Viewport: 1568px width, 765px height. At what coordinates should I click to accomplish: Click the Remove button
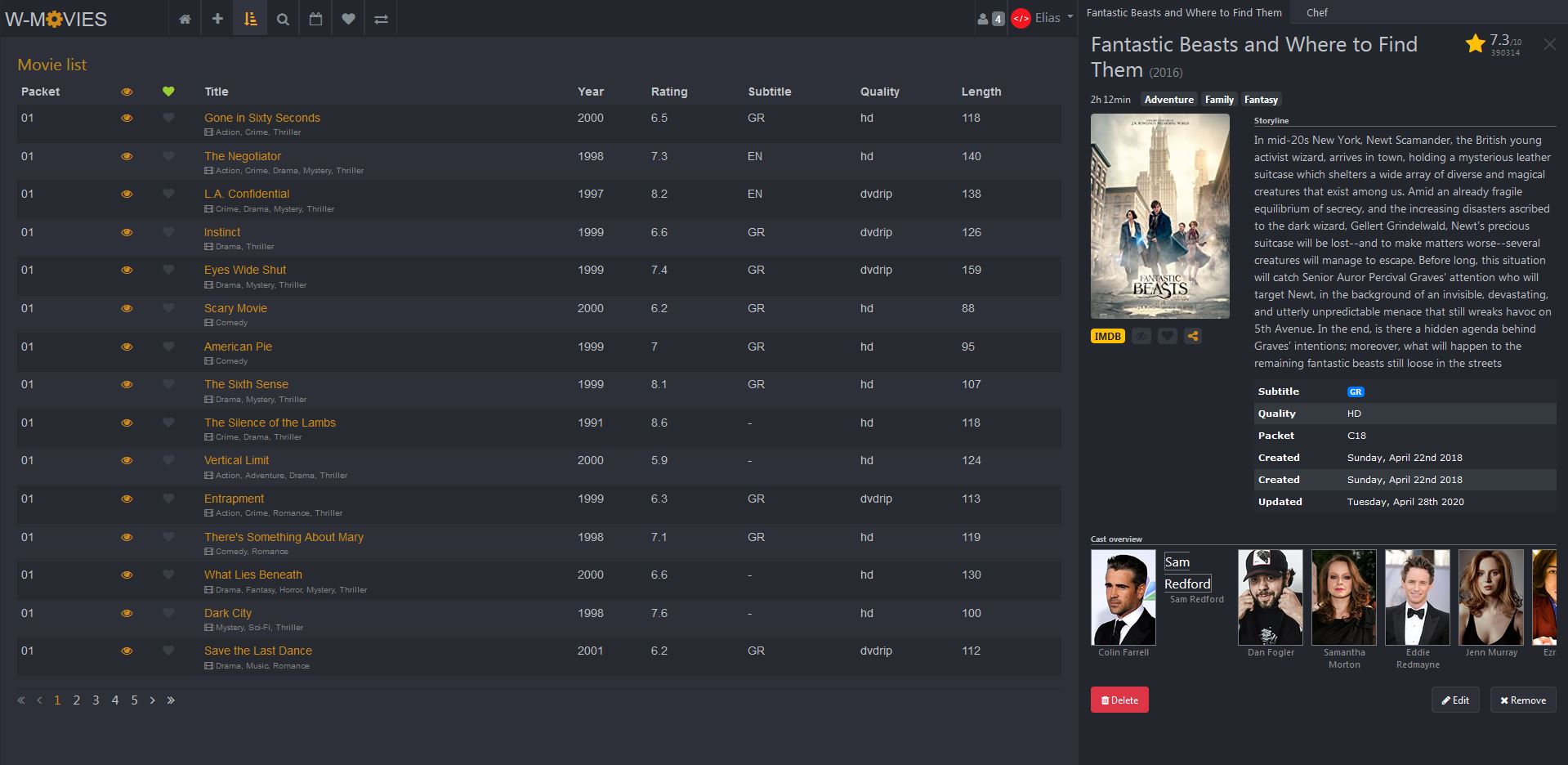[1523, 700]
